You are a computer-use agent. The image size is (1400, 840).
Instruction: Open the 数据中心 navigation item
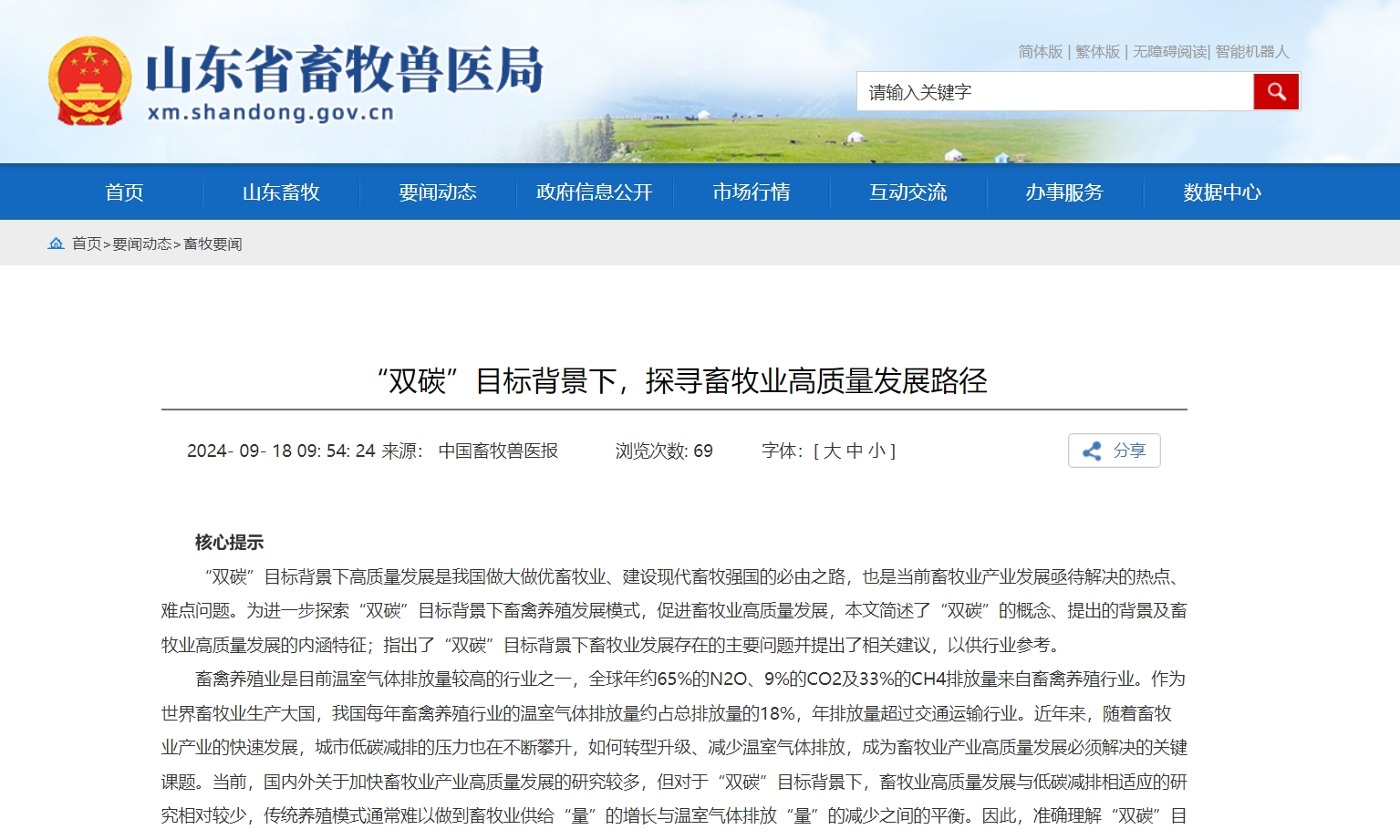click(1222, 192)
